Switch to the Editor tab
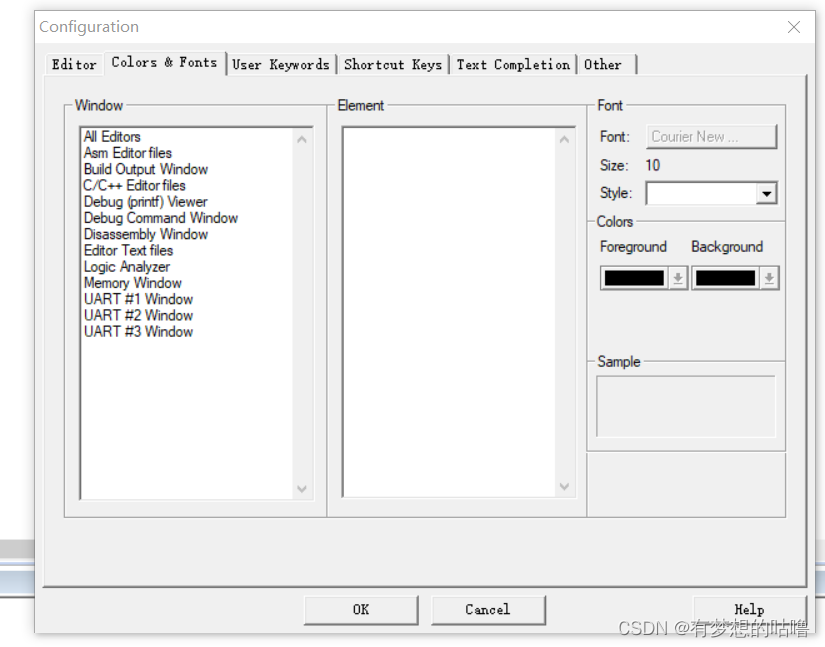The height and width of the screenshot is (647, 825). [x=74, y=65]
